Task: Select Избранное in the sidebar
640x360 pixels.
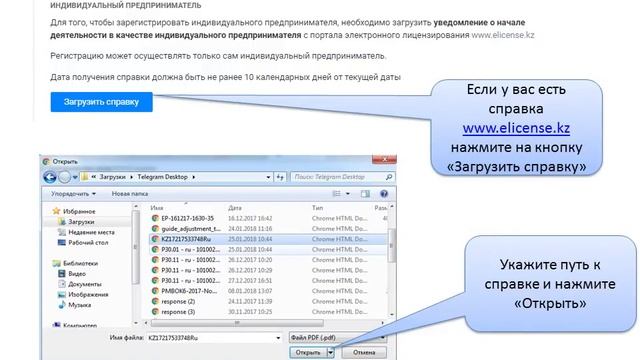Action: pyautogui.click(x=74, y=211)
